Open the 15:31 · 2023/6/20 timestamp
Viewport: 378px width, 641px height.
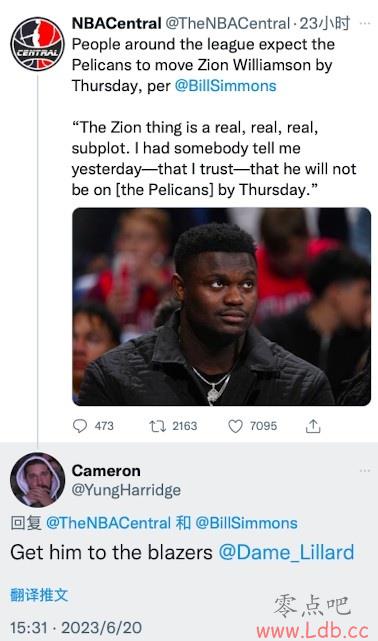76,628
